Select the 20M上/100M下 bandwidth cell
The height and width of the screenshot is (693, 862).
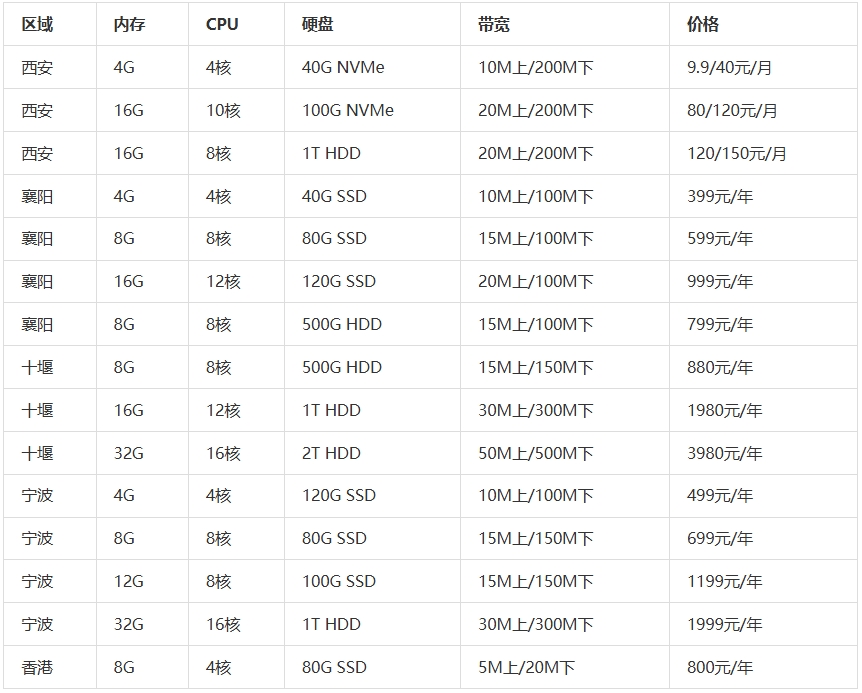click(535, 282)
